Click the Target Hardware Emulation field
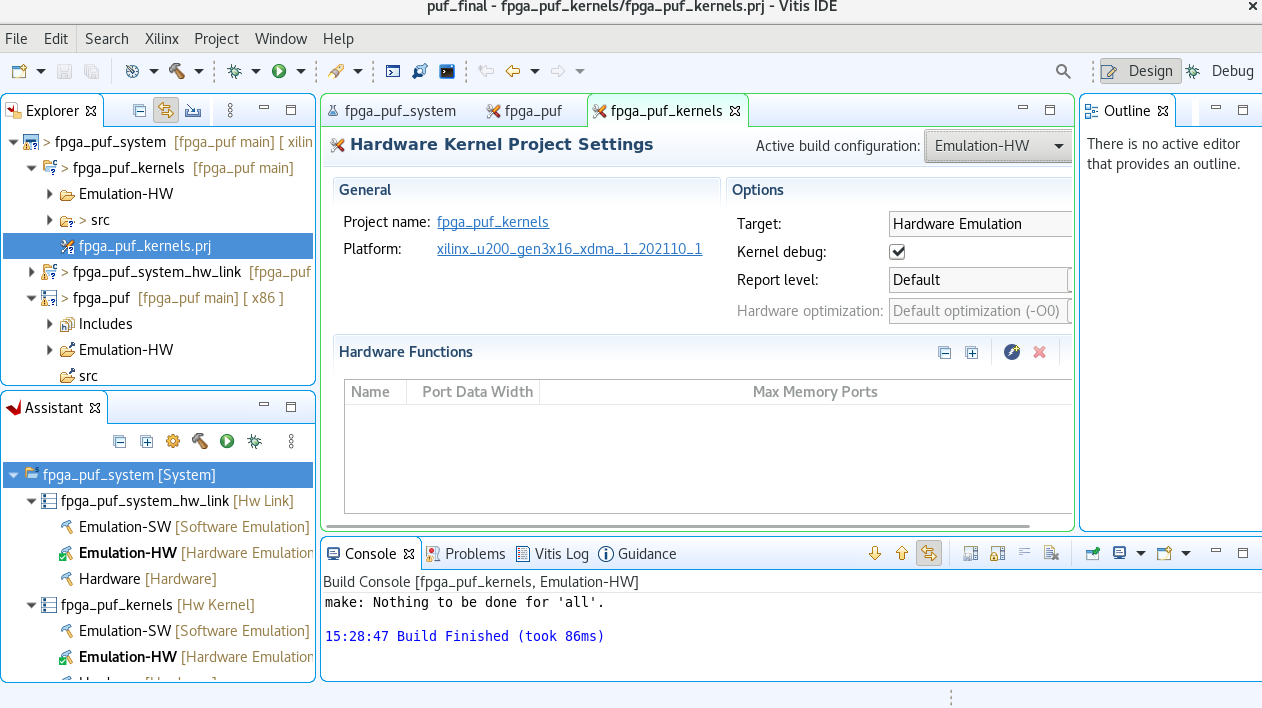The image size is (1262, 708). coord(980,224)
